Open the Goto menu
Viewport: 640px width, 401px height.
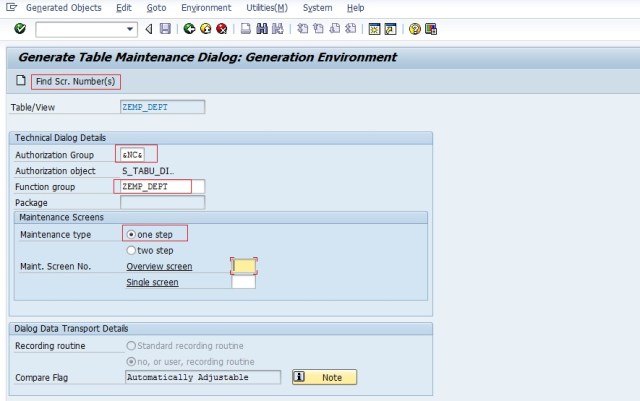point(156,8)
